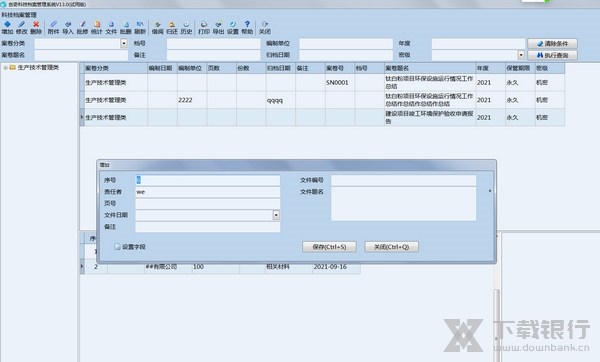Click the 责任者 field containing 'we'
The image size is (600, 362).
(x=208, y=192)
